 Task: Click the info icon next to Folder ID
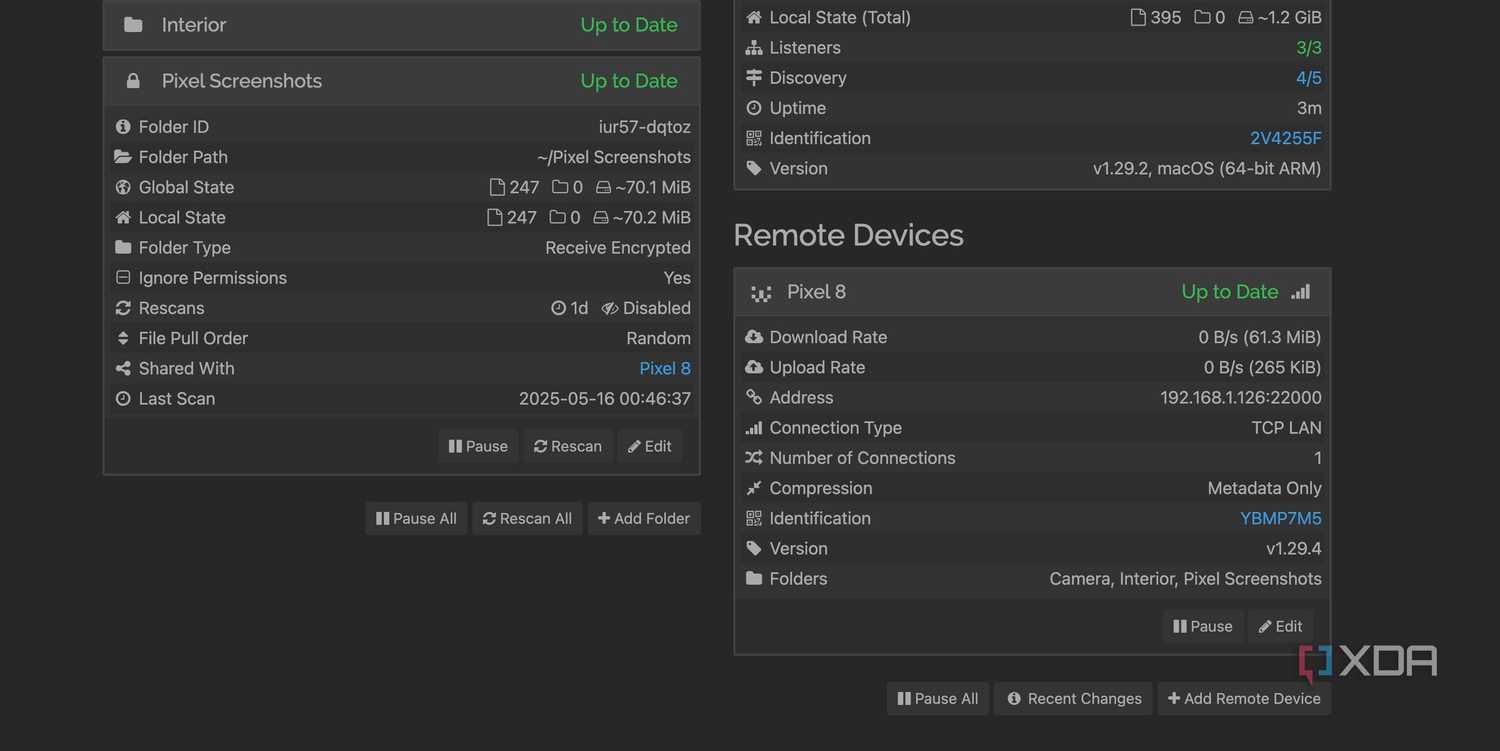click(123, 127)
